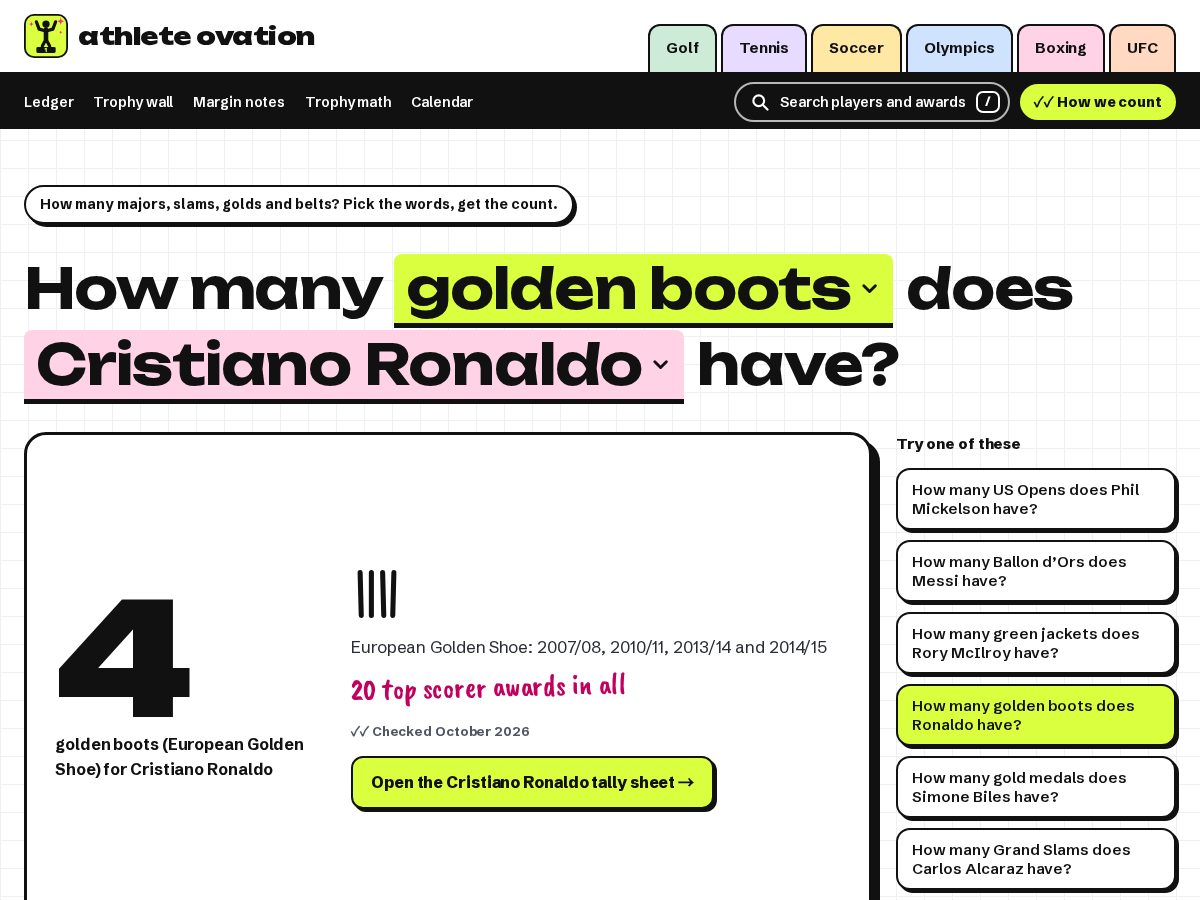Open the Cristiano Ronaldo player dropdown
The height and width of the screenshot is (900, 1200).
tap(354, 366)
